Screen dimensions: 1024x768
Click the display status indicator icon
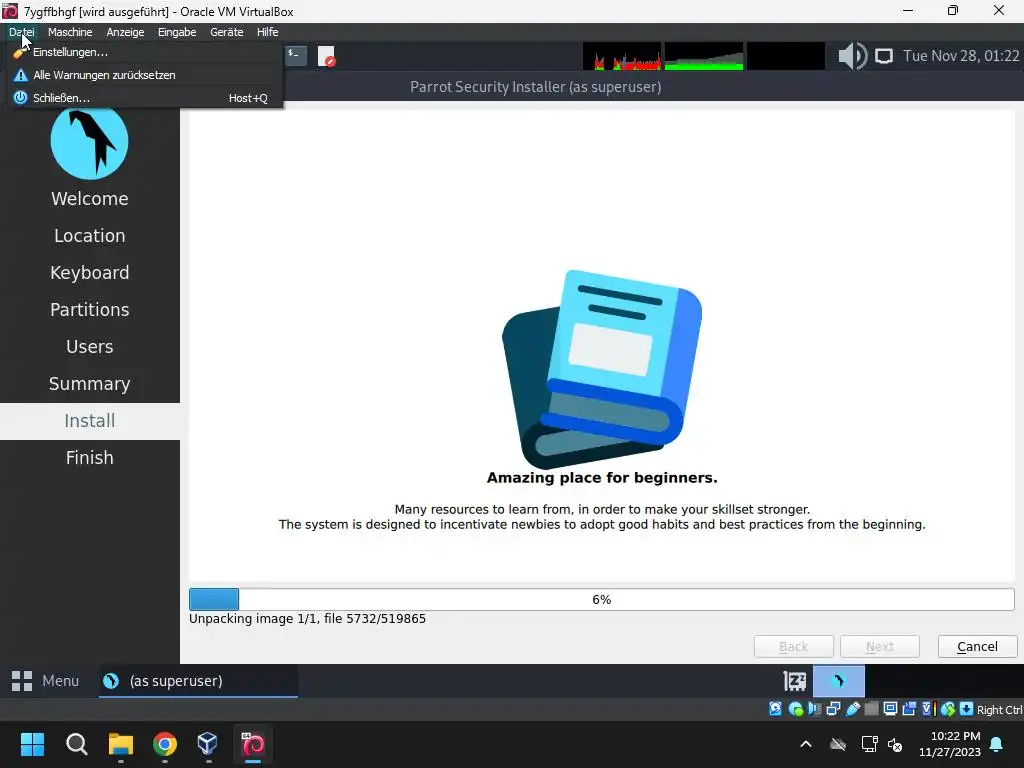point(890,709)
